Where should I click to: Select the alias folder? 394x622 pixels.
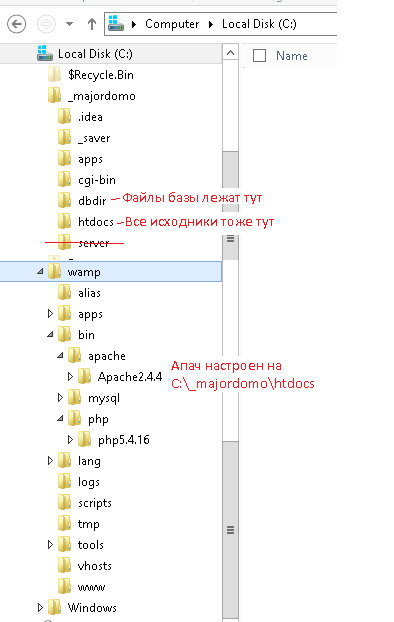(x=89, y=293)
